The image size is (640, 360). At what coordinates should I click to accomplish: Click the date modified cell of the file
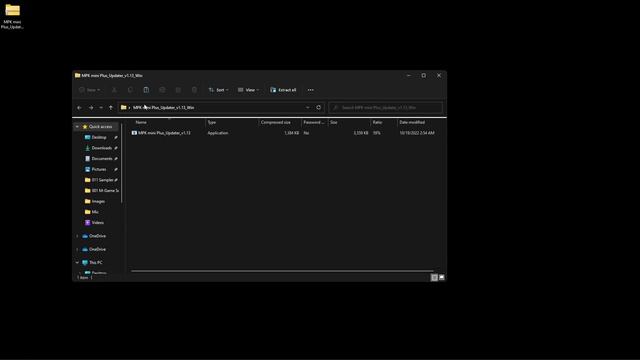coord(417,133)
